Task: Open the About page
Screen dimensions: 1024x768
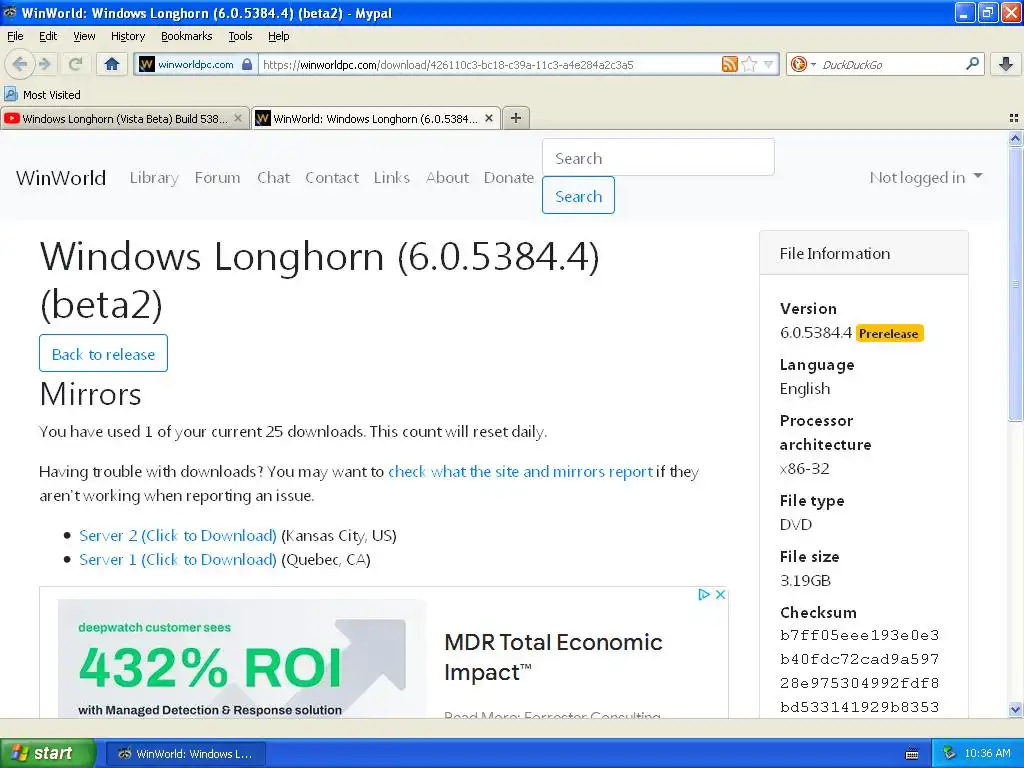Action: click(x=447, y=178)
